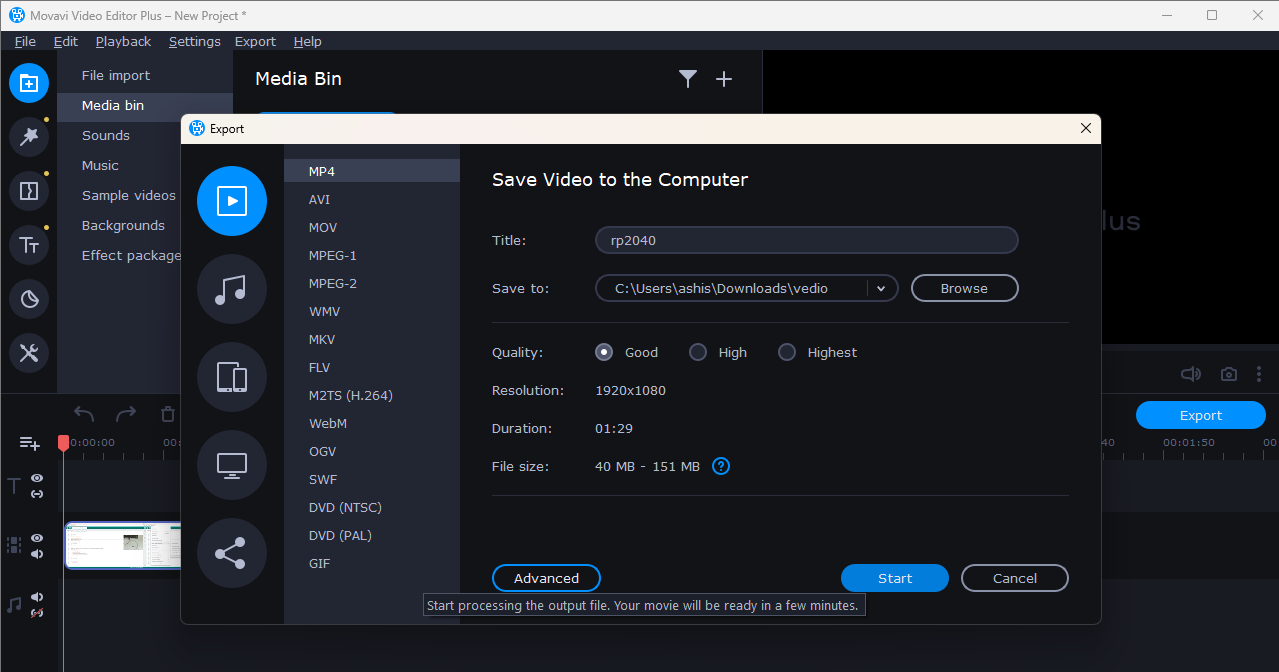Expand the Save to path dropdown

881,288
